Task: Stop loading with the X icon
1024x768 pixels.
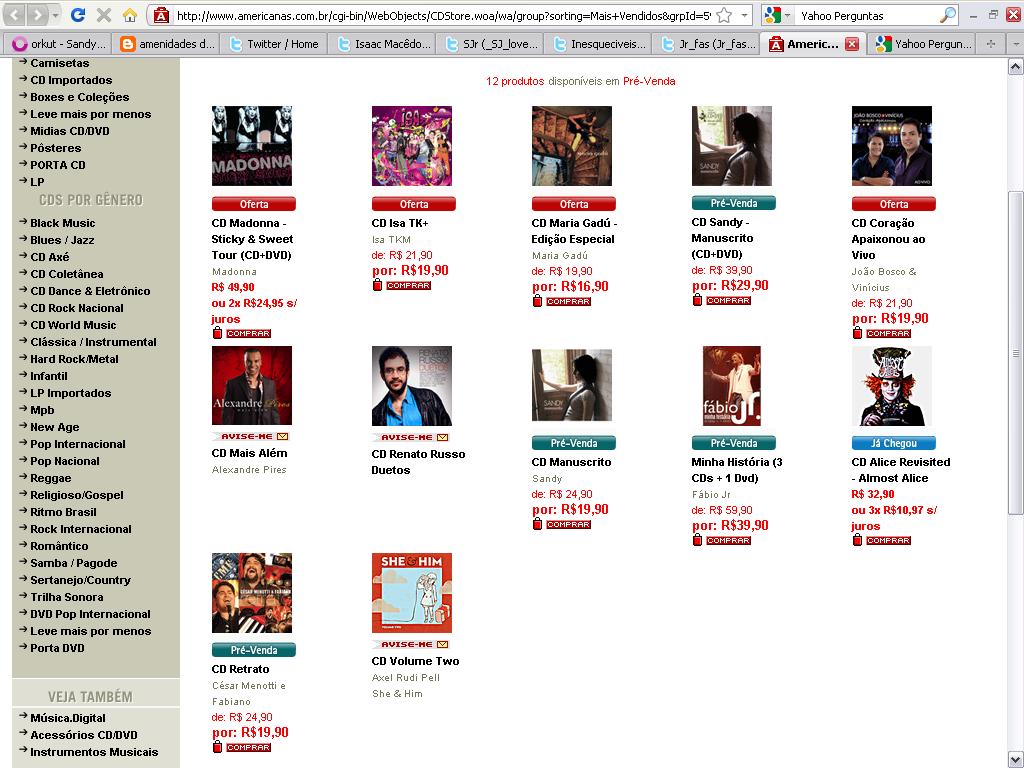Action: 103,14
